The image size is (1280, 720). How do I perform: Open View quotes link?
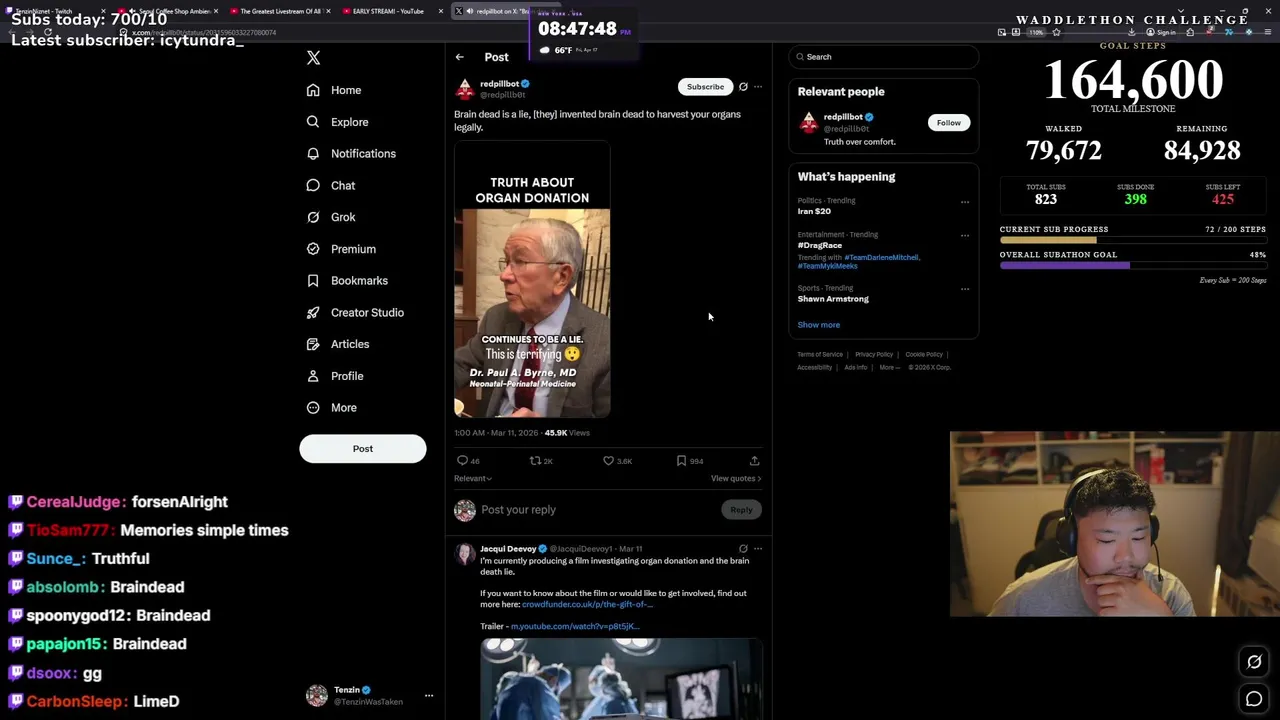[736, 479]
